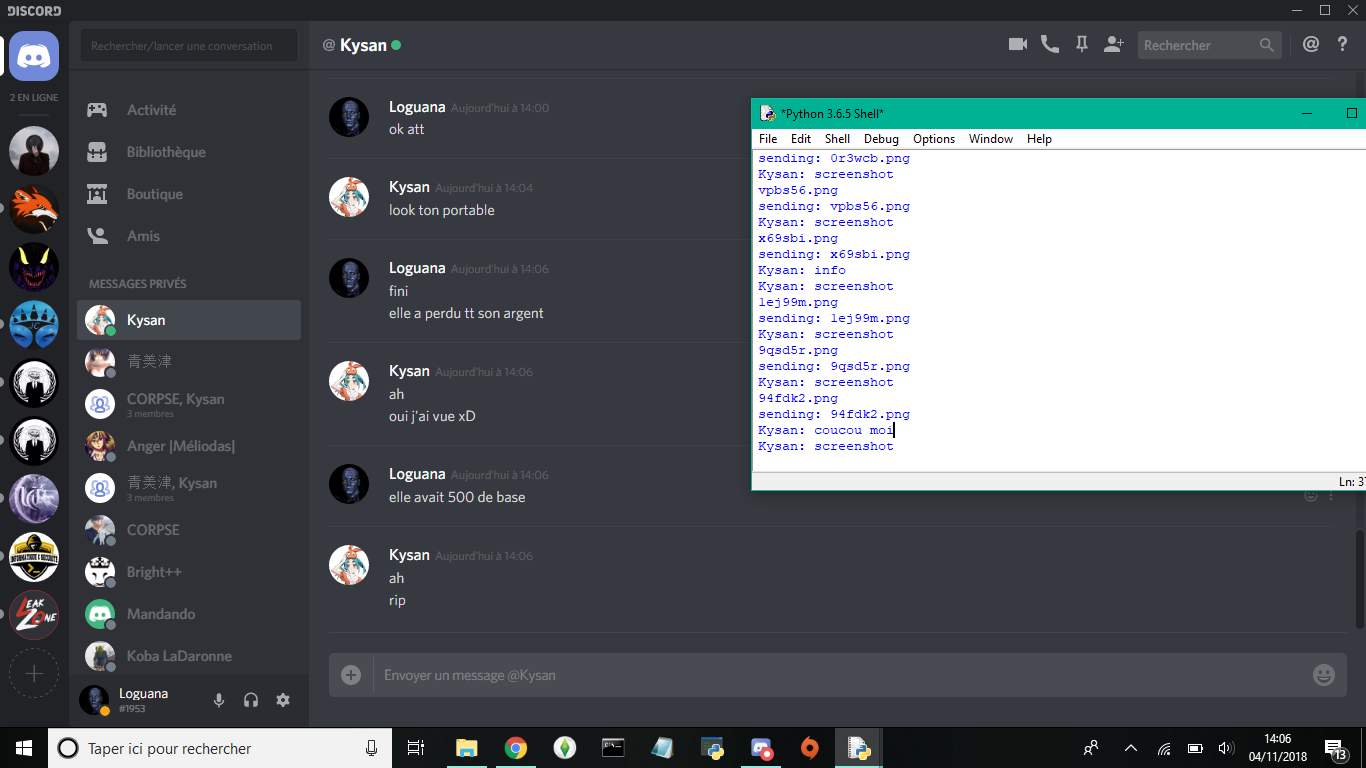Click the message 'elle avait 500 de base'

(x=457, y=497)
